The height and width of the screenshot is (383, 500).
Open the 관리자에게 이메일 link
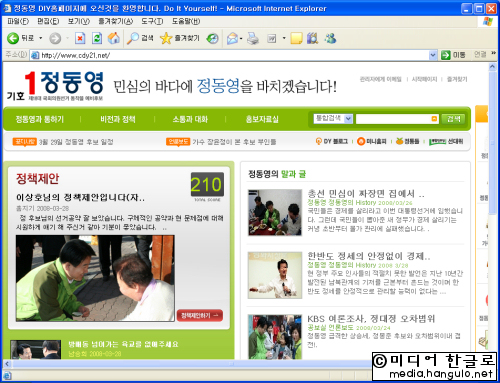[380, 79]
